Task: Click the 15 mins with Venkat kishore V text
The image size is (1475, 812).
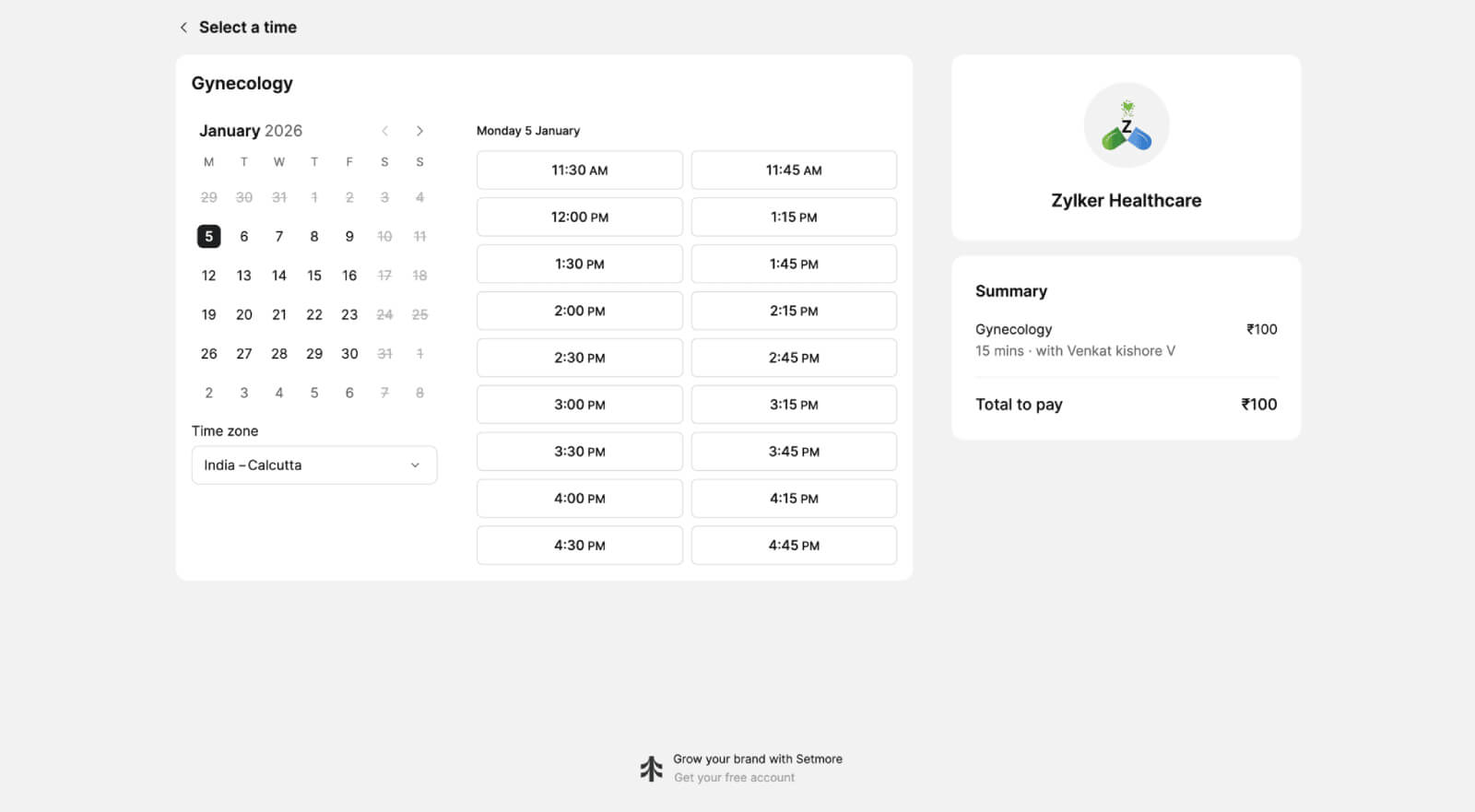Action: (1076, 351)
